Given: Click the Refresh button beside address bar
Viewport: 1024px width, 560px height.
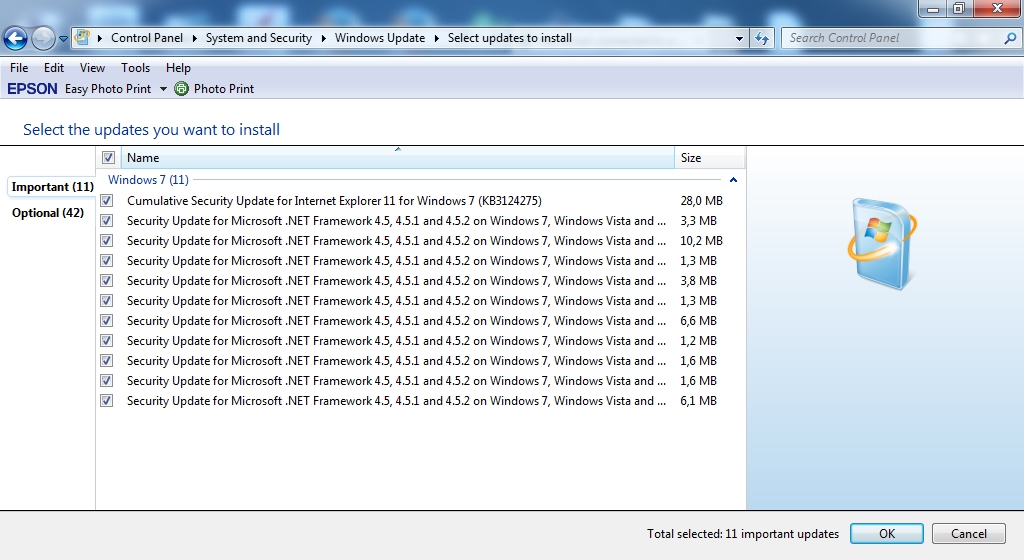Looking at the screenshot, I should [761, 39].
